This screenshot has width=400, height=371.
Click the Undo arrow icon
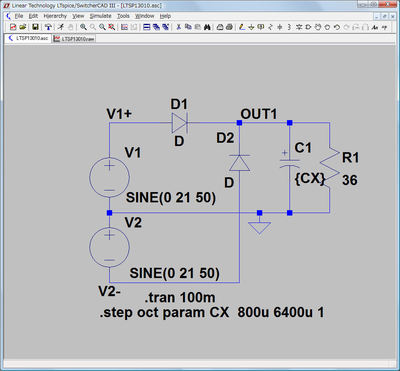pyautogui.click(x=336, y=27)
